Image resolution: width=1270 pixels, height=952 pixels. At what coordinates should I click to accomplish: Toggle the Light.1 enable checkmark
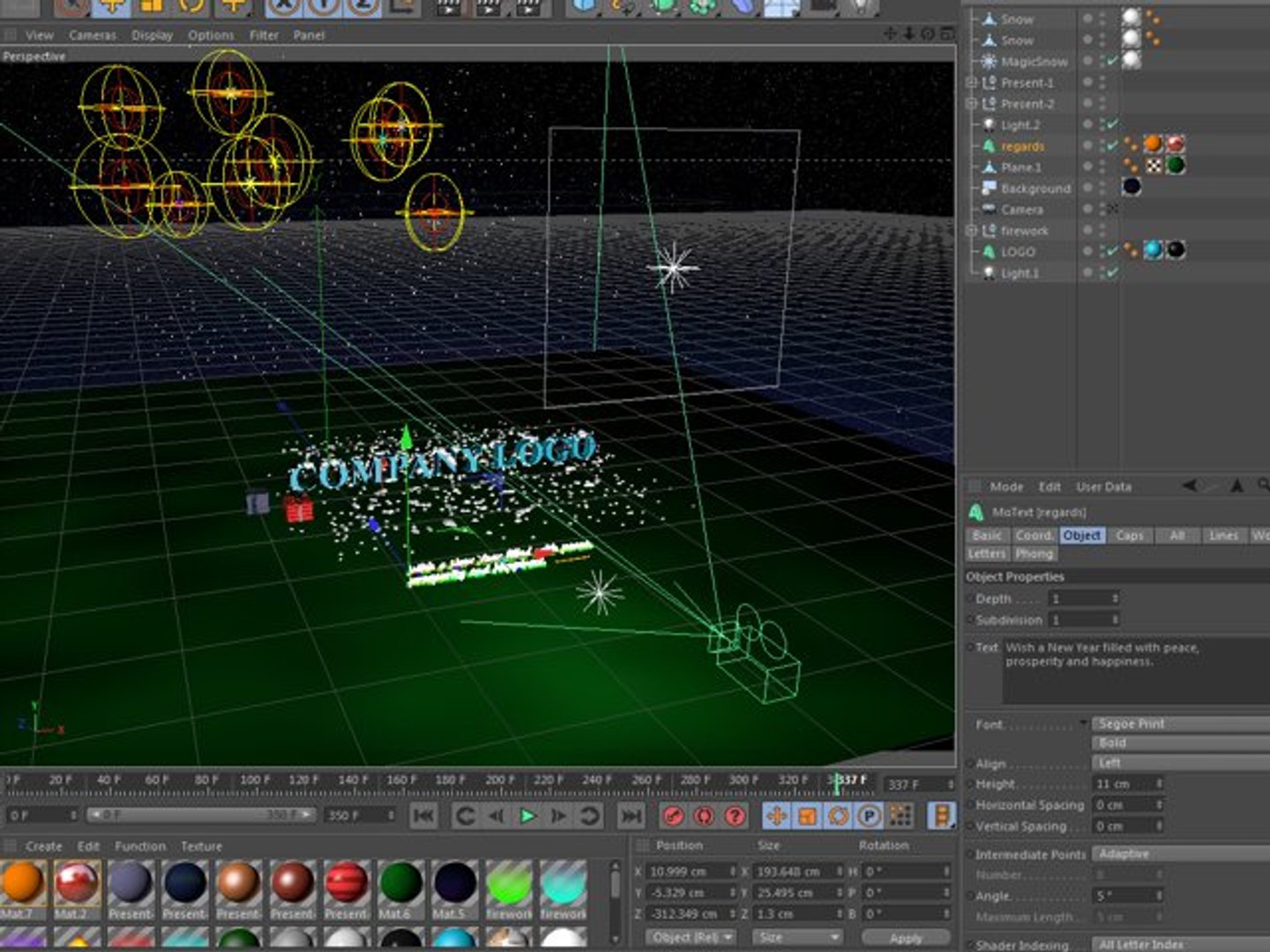coord(1112,273)
